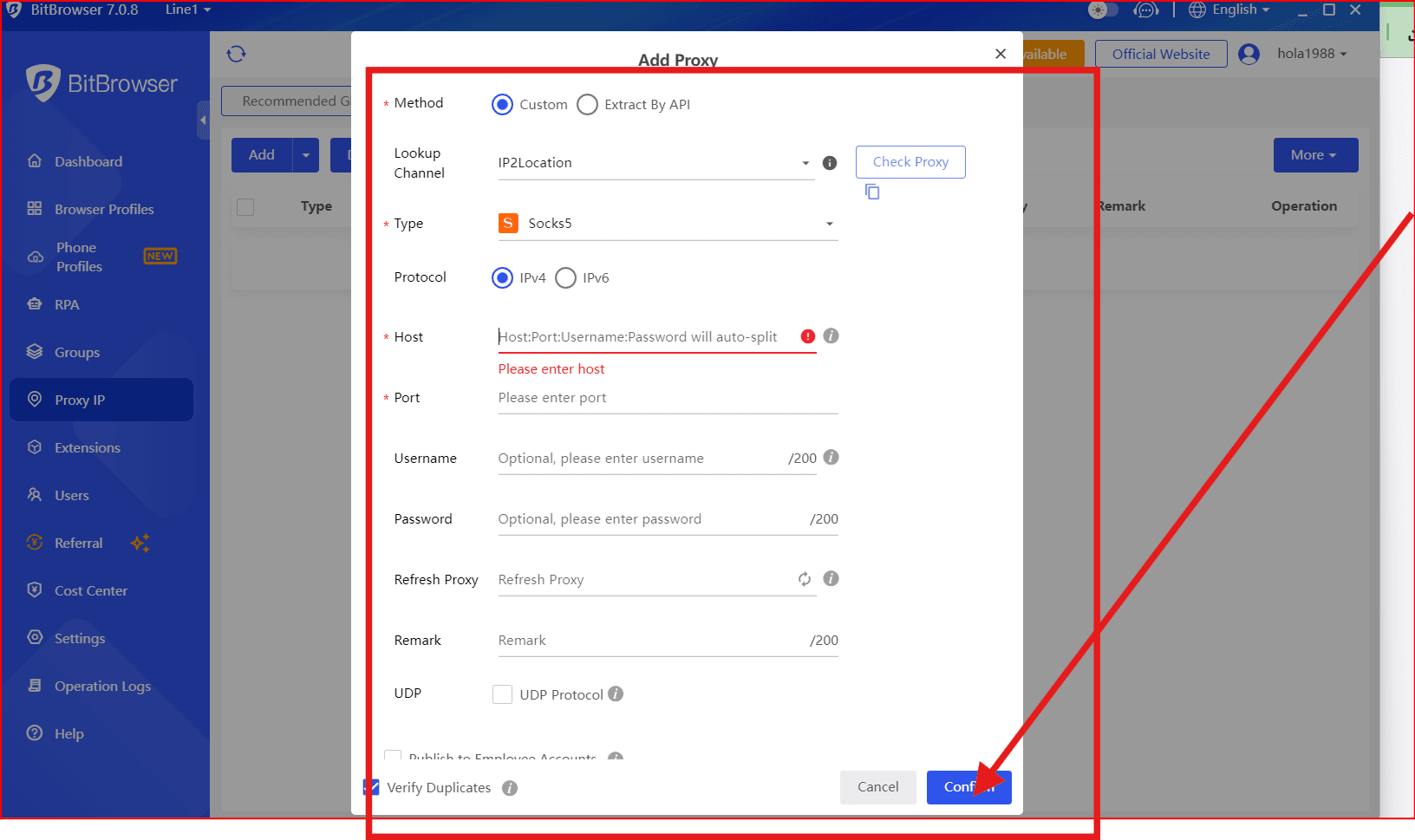Open the English language dropdown
This screenshot has width=1415, height=840.
pyautogui.click(x=1229, y=10)
